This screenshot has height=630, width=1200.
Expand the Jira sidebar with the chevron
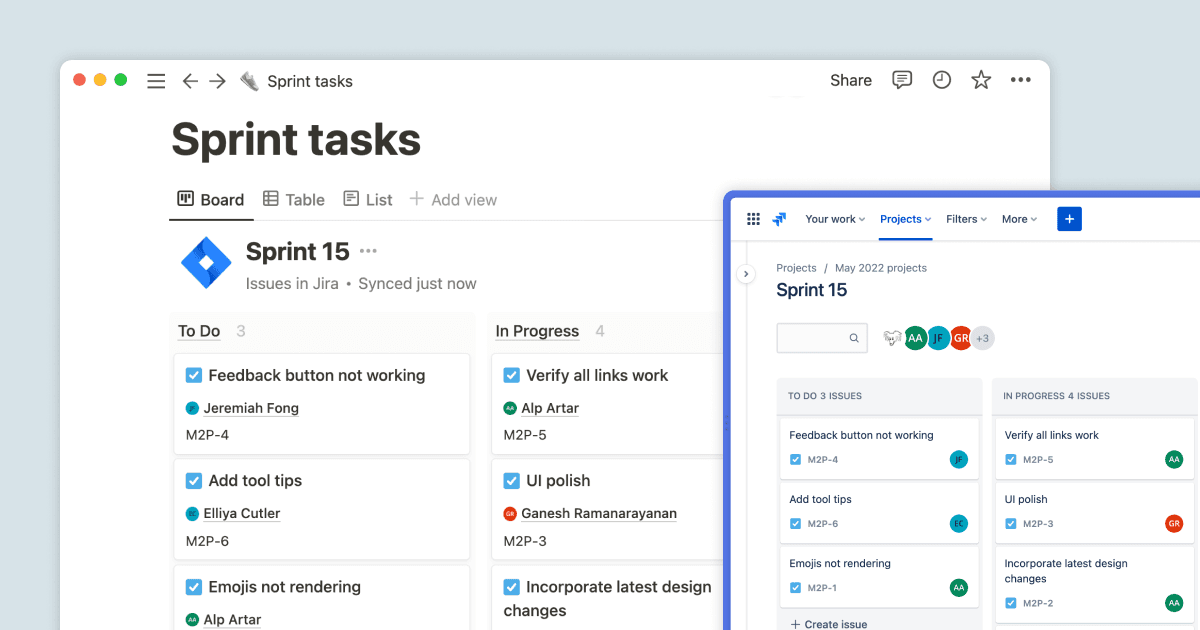(745, 273)
